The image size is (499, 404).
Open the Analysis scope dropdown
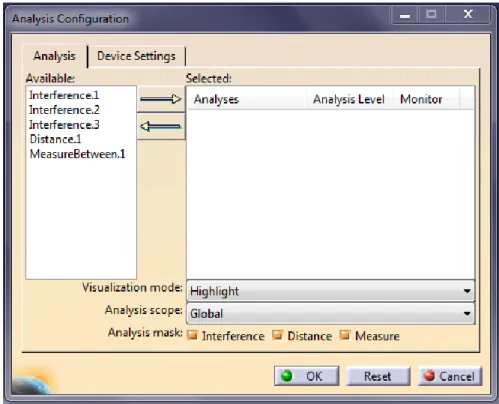click(x=331, y=313)
